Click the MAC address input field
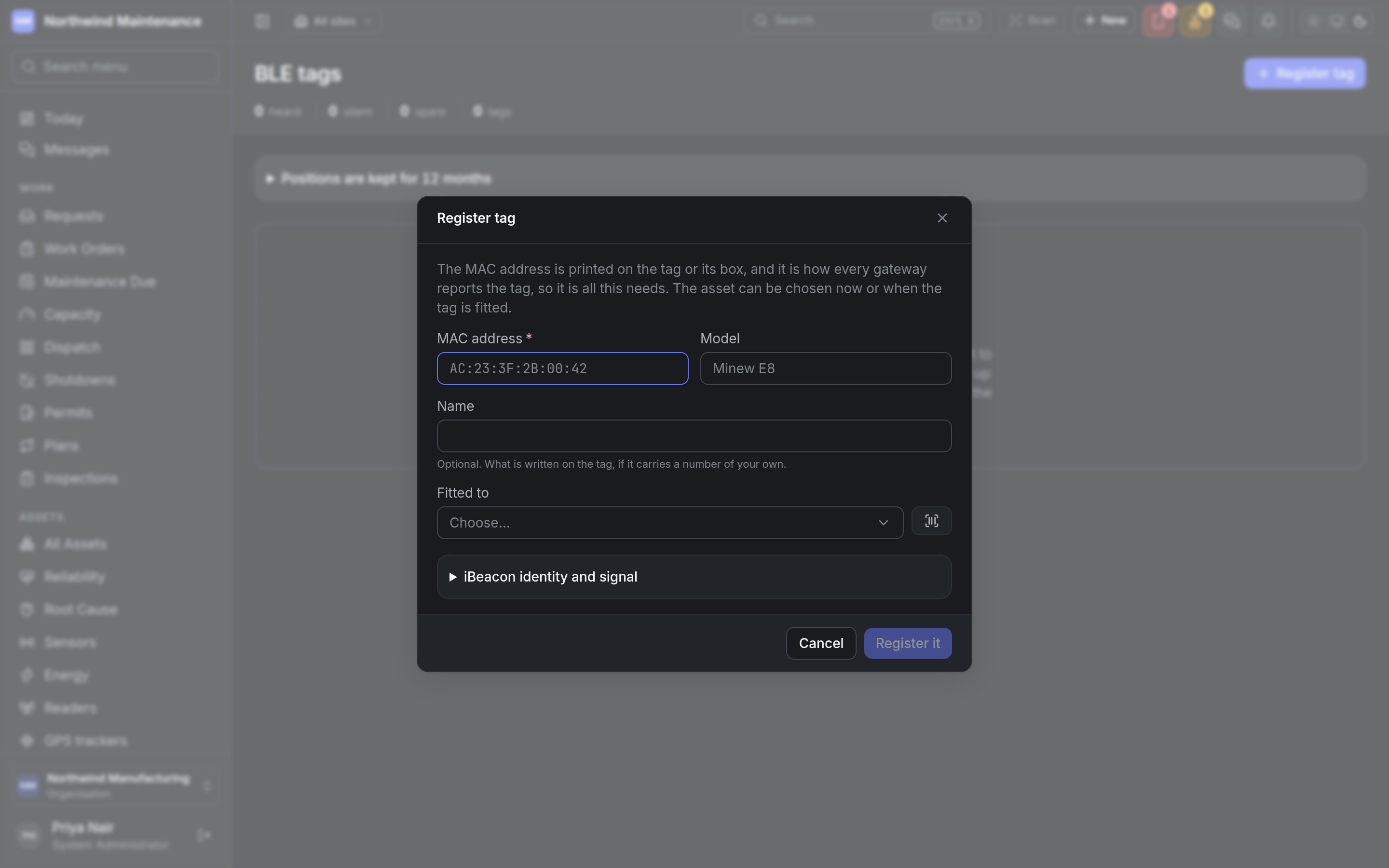 tap(562, 368)
